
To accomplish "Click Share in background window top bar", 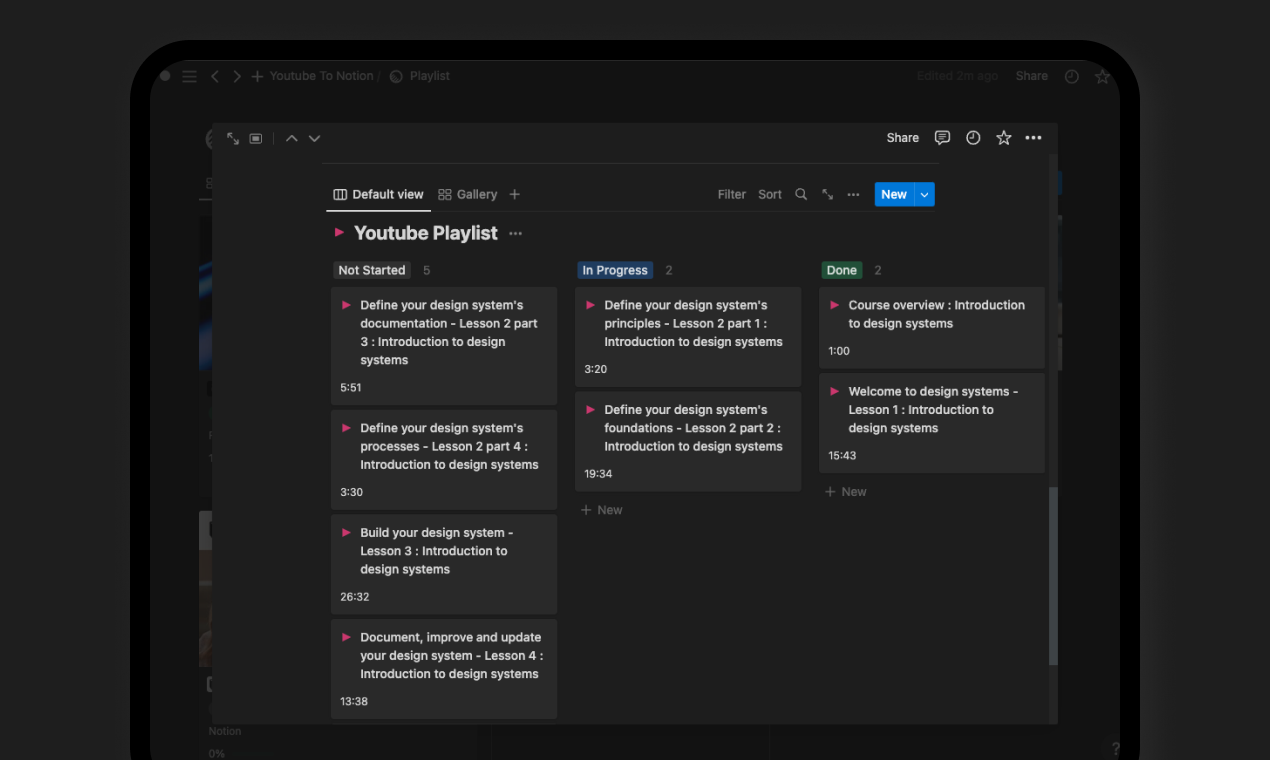I will [1031, 76].
